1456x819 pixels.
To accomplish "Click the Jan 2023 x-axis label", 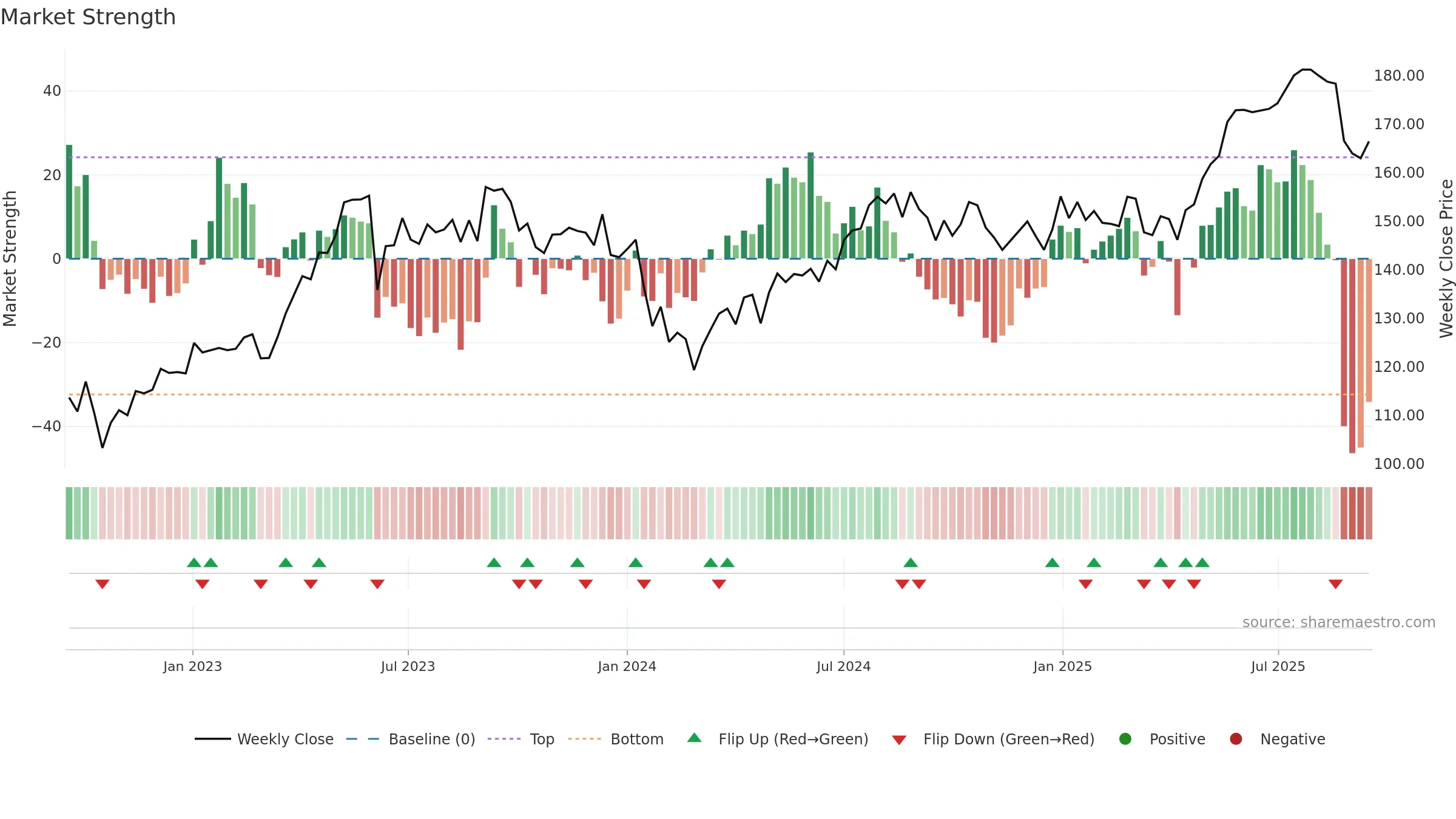I will [x=192, y=666].
